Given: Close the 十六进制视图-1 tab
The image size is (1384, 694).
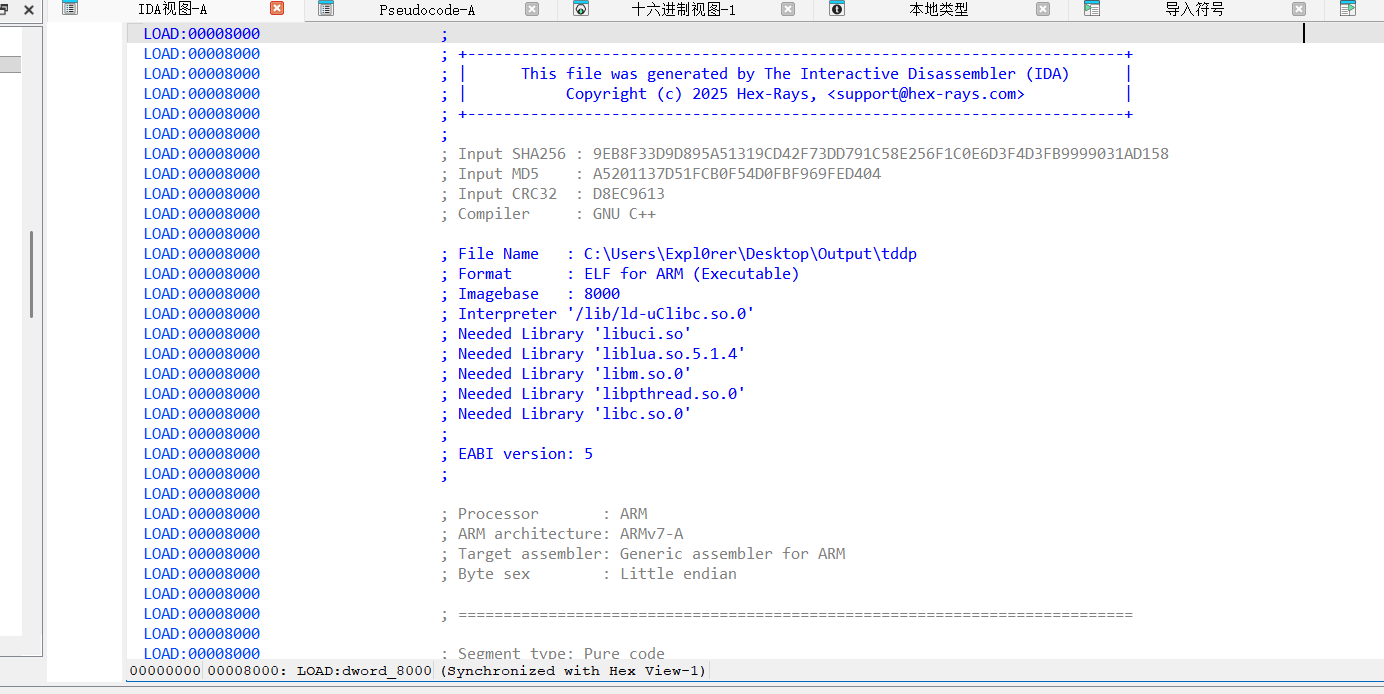Looking at the screenshot, I should click(788, 9).
